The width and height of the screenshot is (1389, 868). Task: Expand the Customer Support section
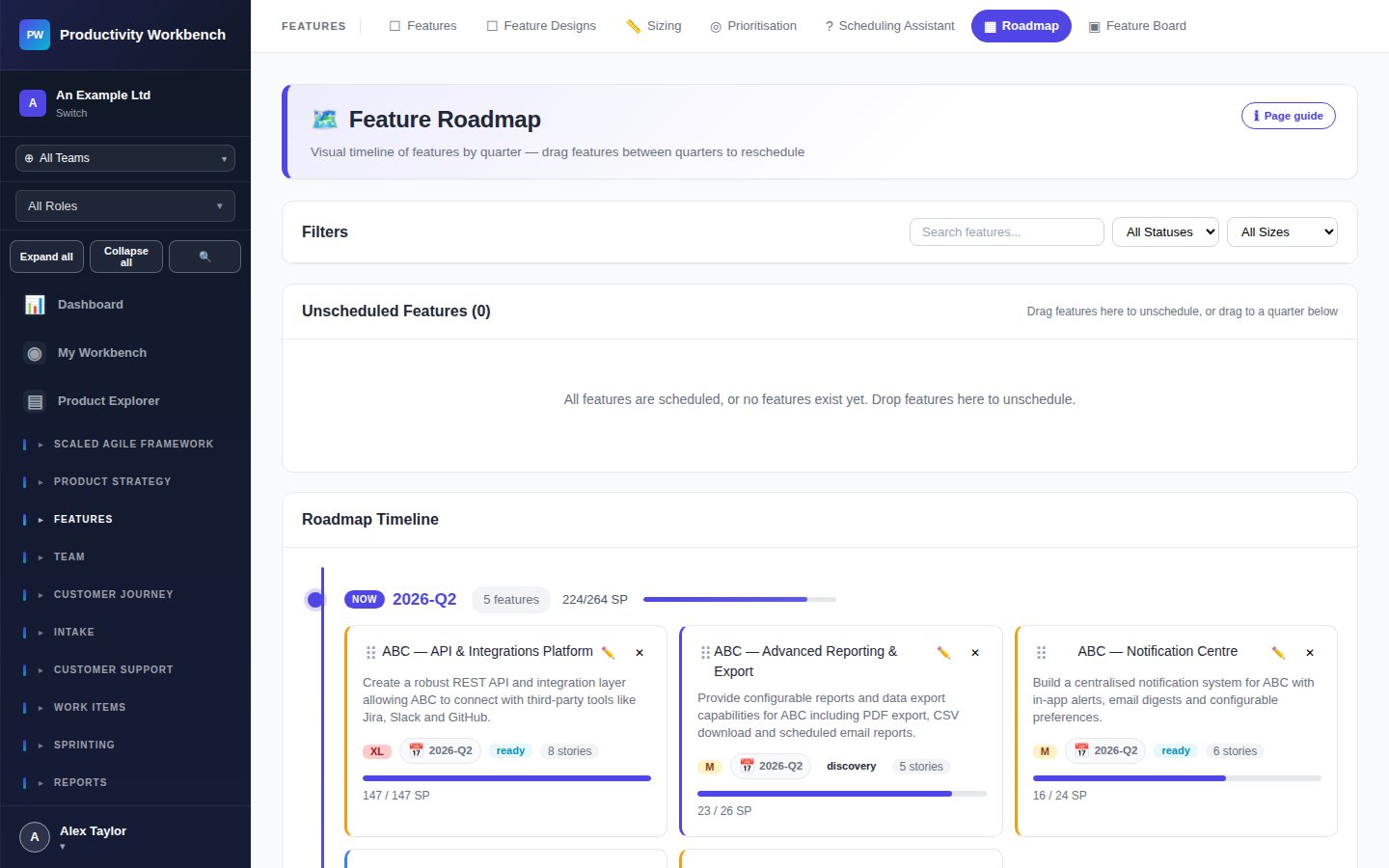point(125,670)
